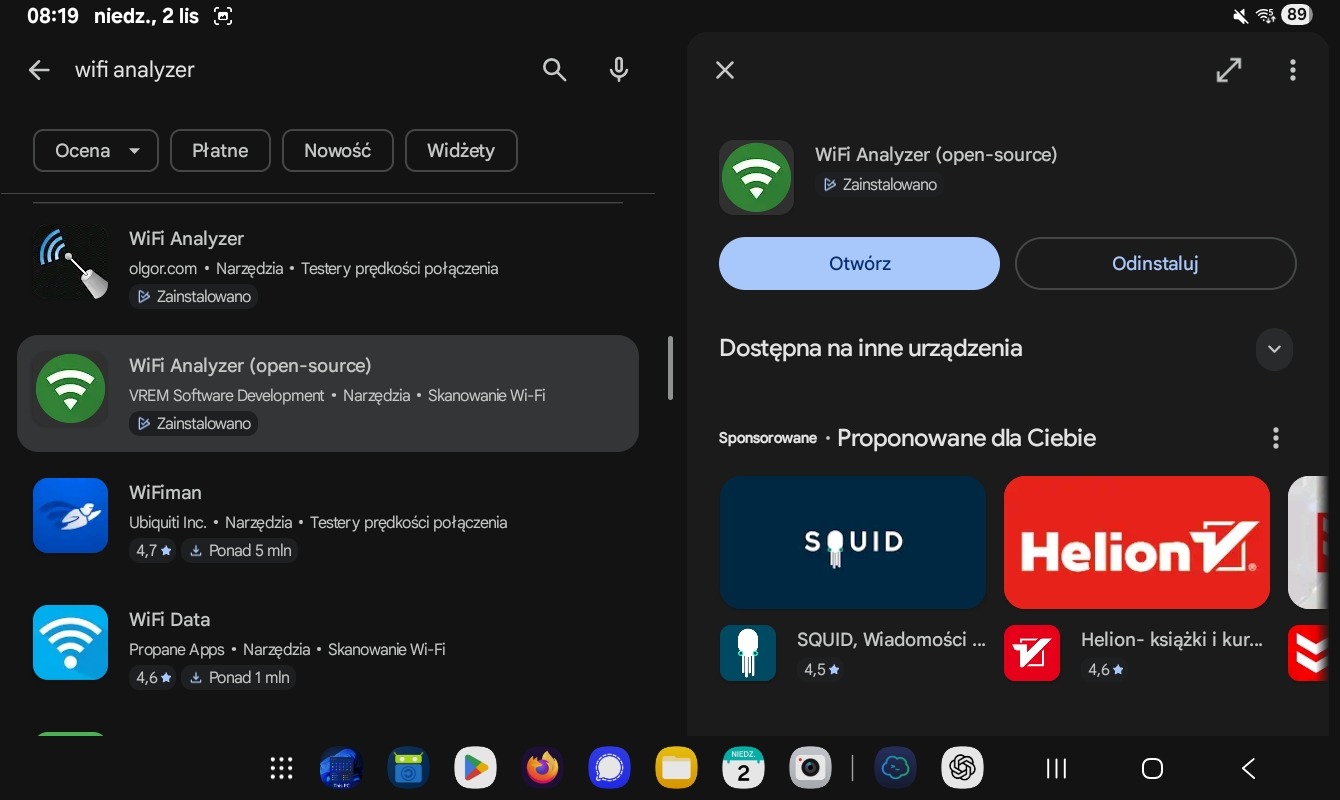Open the app drawer grid icon
The height and width of the screenshot is (800, 1340).
coord(282,768)
